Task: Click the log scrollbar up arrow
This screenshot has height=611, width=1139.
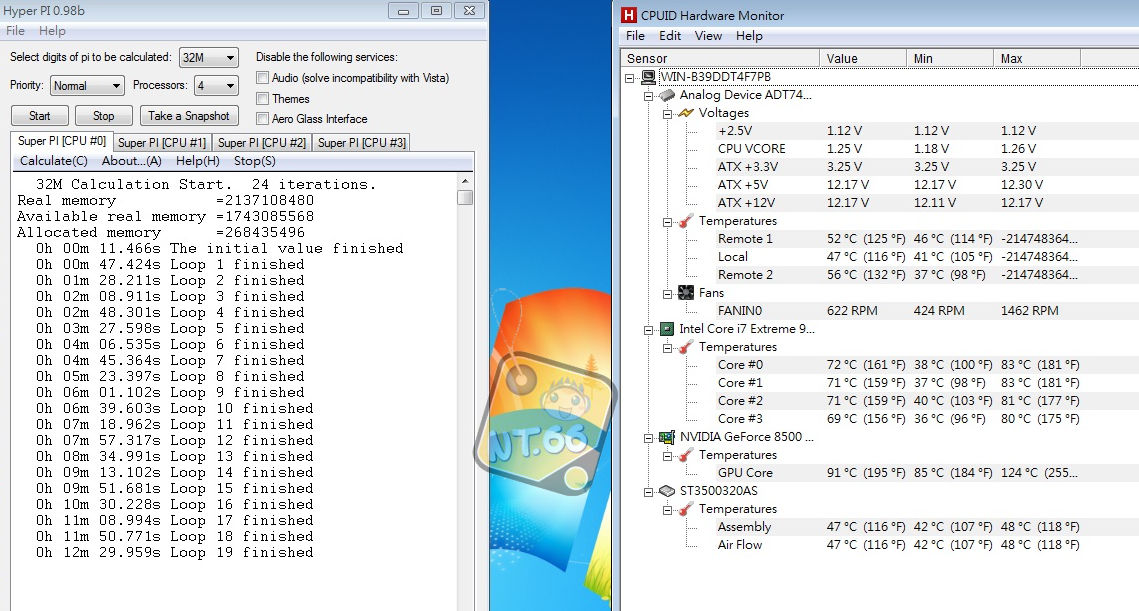Action: [465, 181]
